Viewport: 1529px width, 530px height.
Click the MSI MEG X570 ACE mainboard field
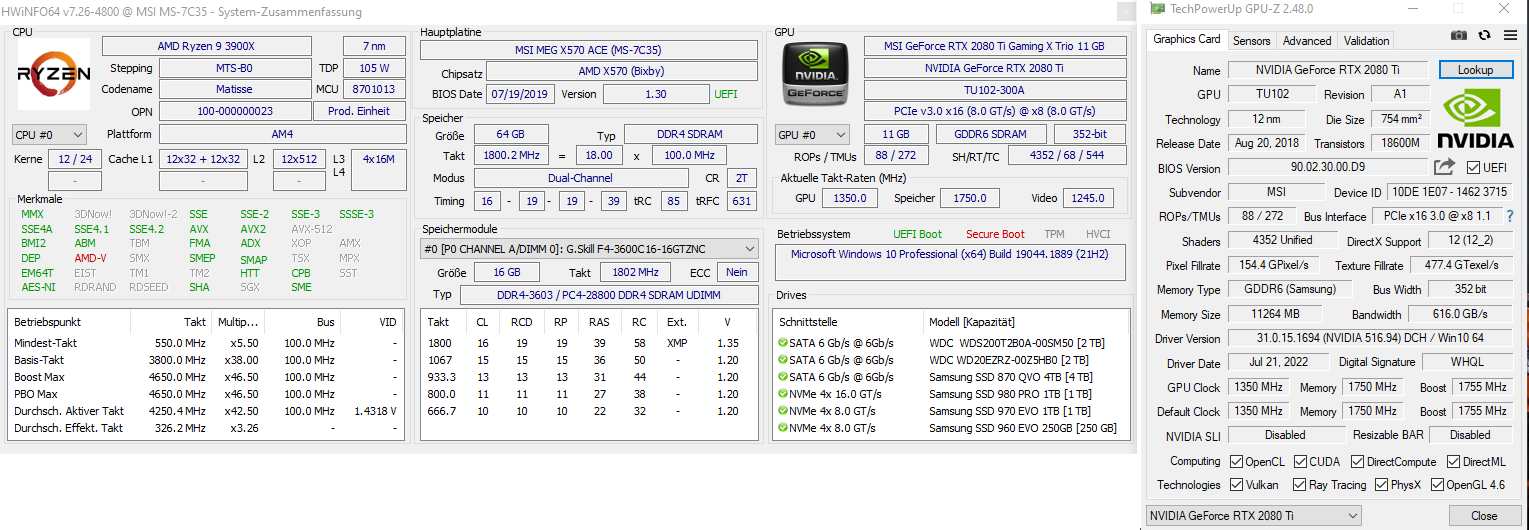click(588, 50)
